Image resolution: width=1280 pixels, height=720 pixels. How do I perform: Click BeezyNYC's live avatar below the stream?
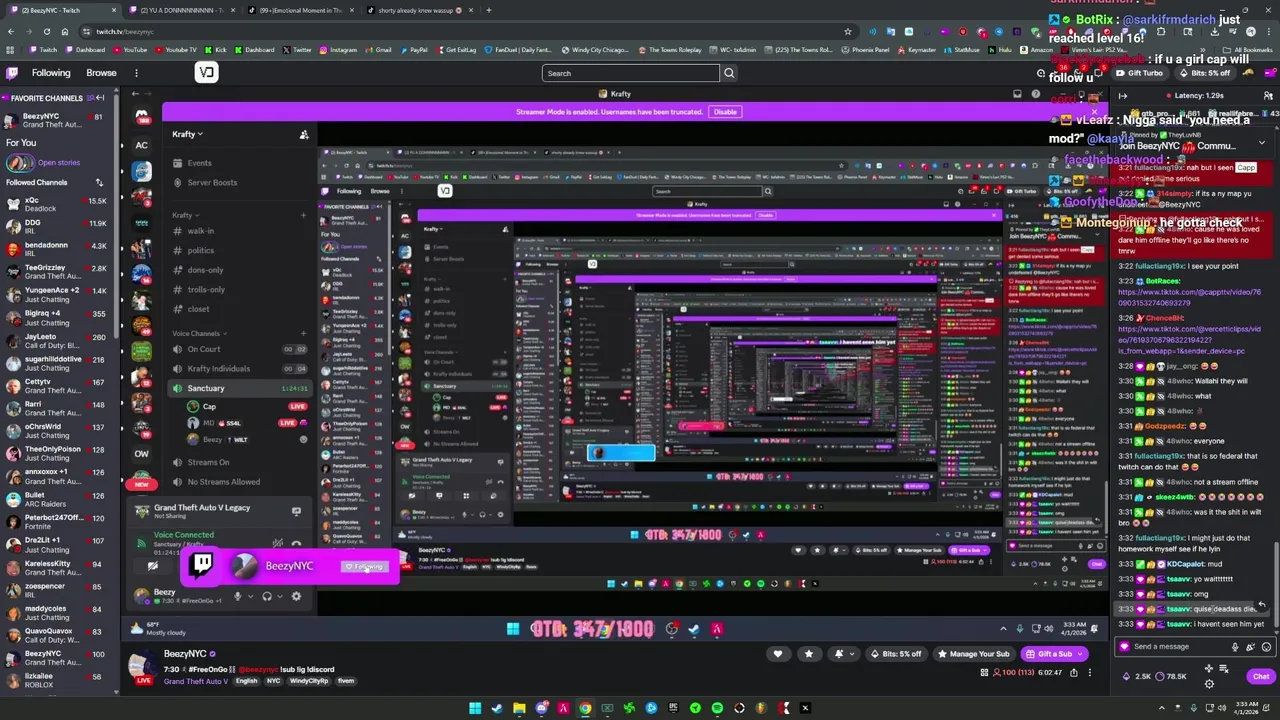tap(144, 663)
